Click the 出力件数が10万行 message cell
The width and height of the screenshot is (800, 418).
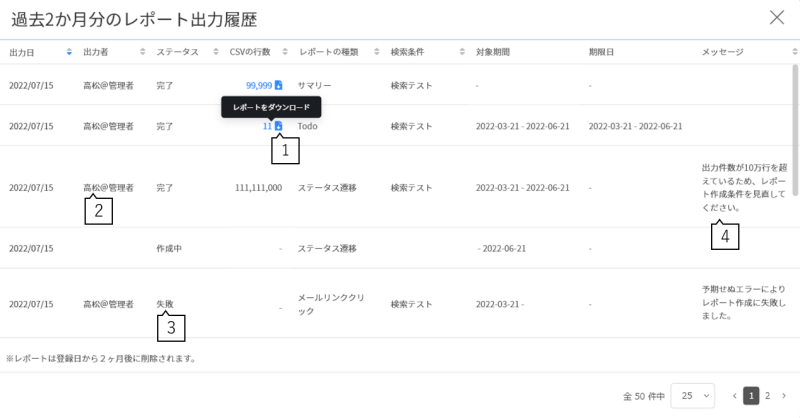pyautogui.click(x=744, y=187)
